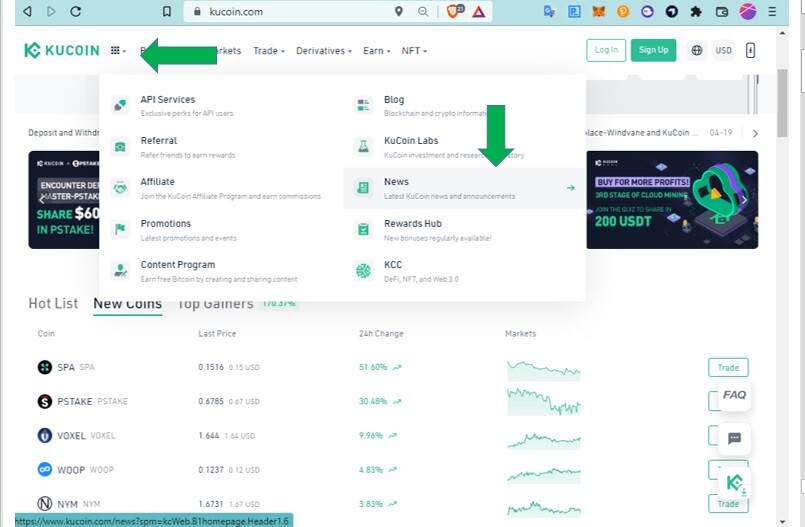Open Rewards Hub menu entry
Screen dimensions: 805x527
(x=464, y=230)
